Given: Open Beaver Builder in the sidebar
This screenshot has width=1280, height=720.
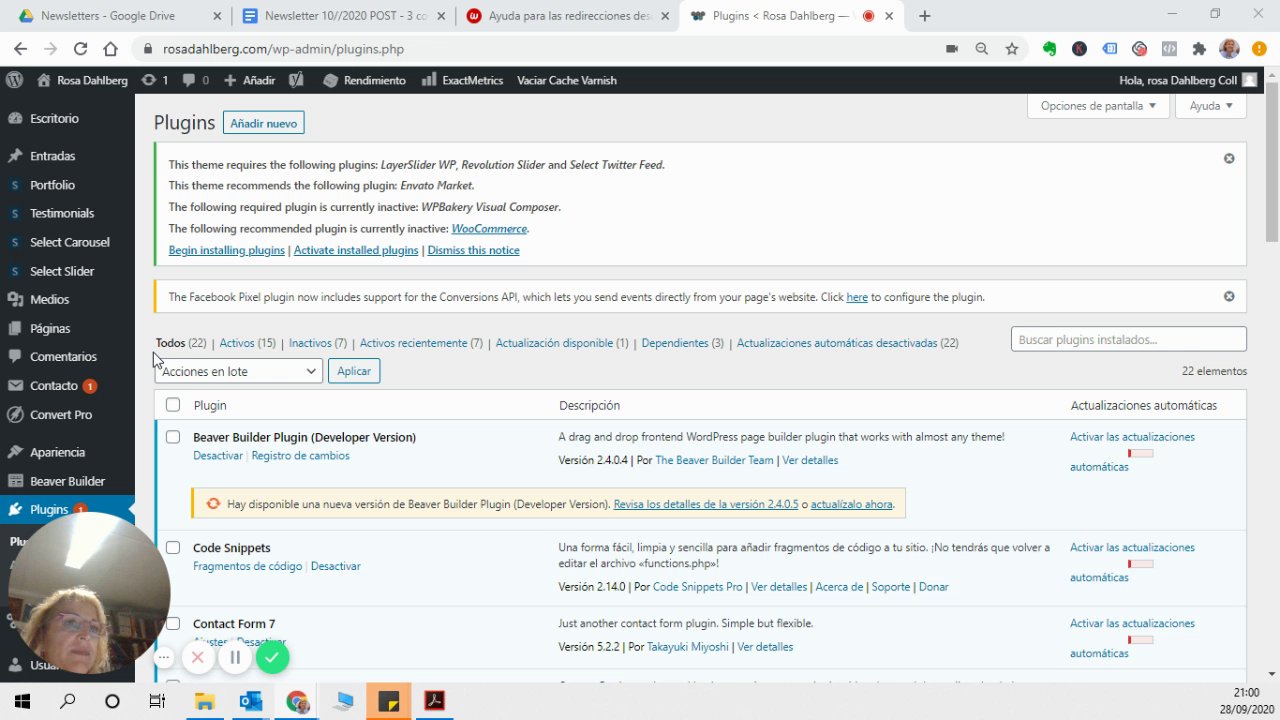Looking at the screenshot, I should click(x=67, y=481).
